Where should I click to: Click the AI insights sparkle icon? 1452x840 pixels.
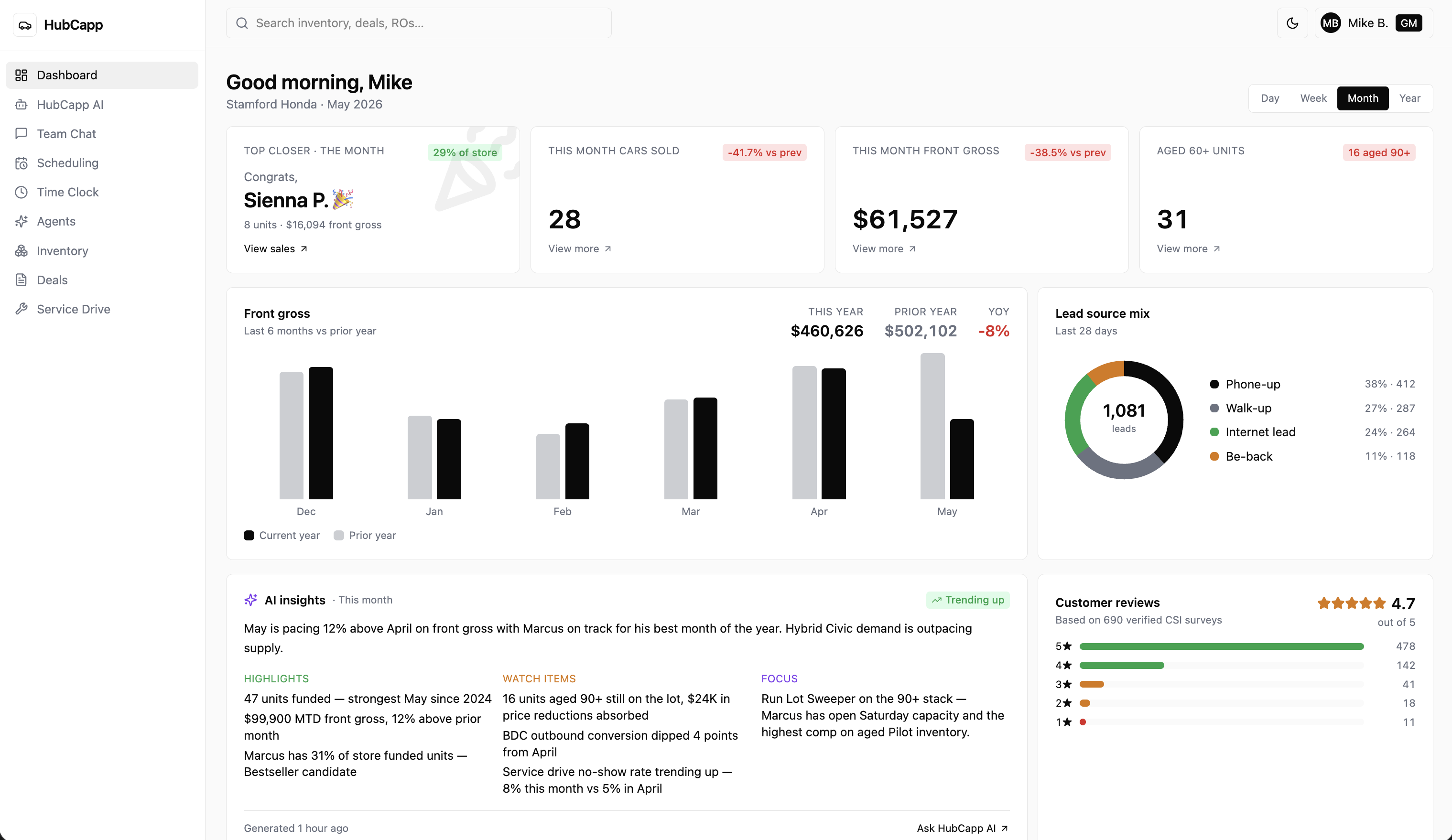tap(250, 600)
